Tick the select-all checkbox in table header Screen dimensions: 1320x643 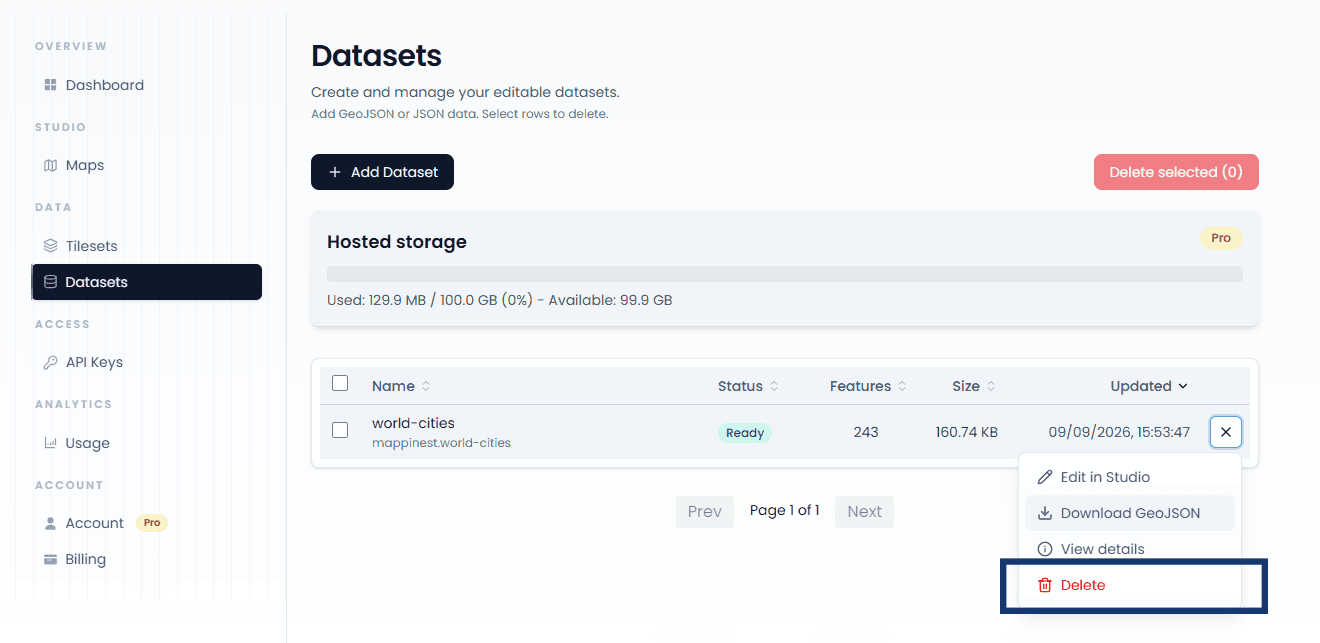(x=340, y=383)
